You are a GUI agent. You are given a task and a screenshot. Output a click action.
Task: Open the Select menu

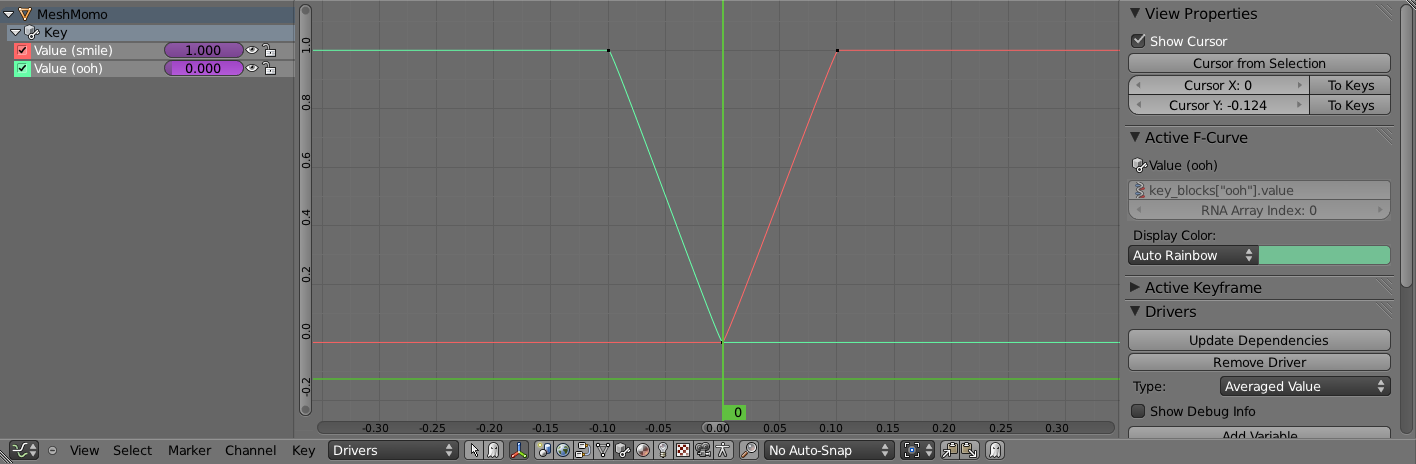(x=133, y=450)
